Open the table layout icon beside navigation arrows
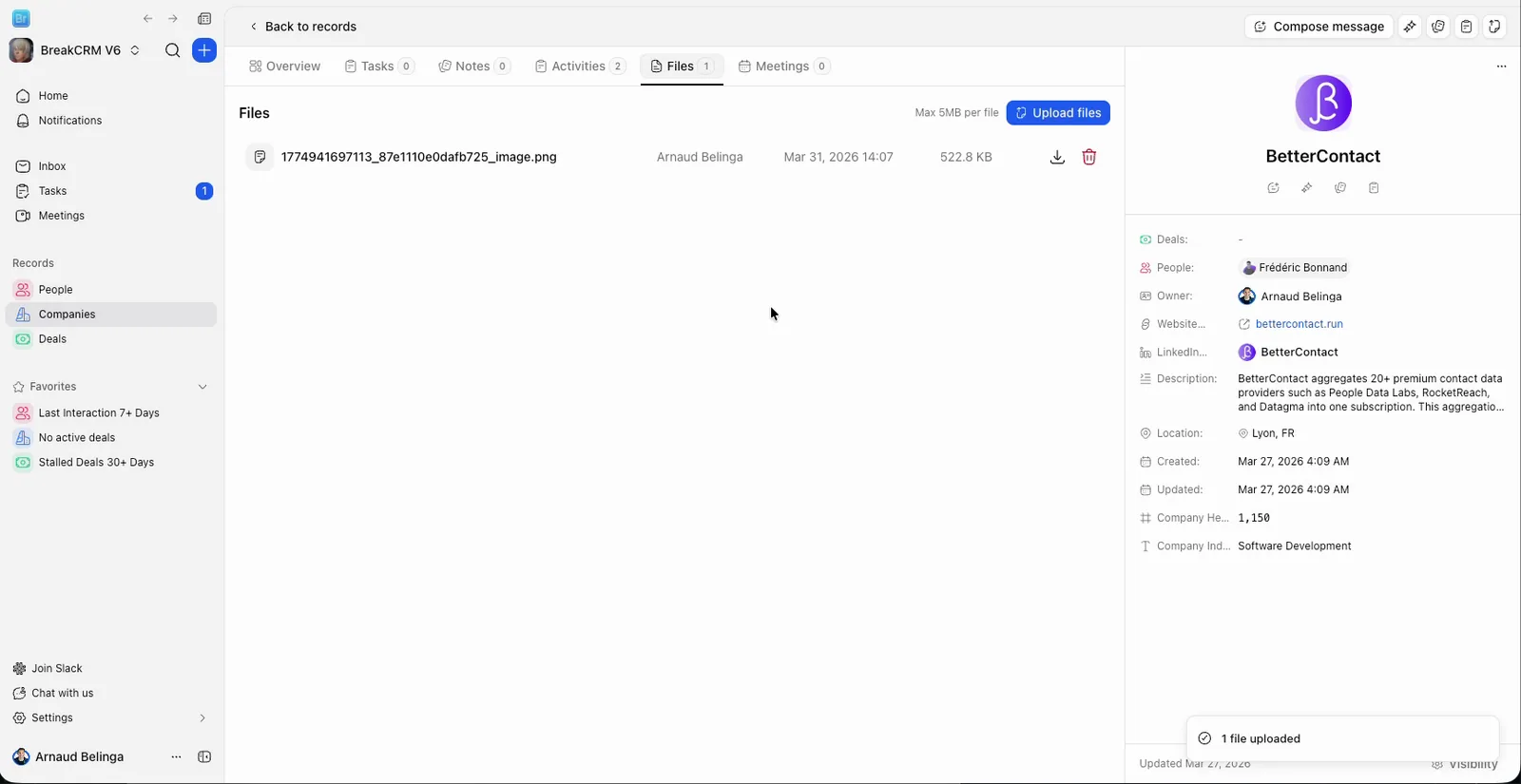This screenshot has width=1521, height=784. pos(204,18)
